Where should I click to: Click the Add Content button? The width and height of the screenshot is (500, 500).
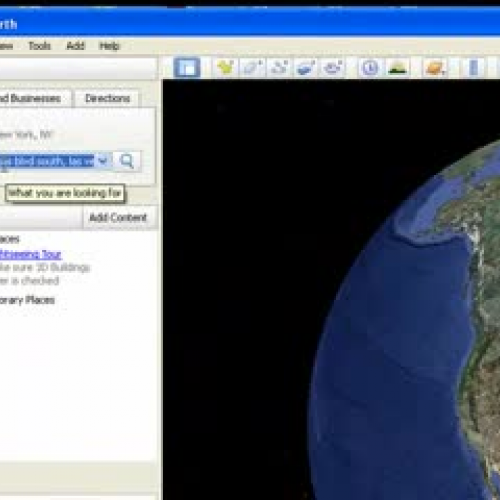point(118,218)
